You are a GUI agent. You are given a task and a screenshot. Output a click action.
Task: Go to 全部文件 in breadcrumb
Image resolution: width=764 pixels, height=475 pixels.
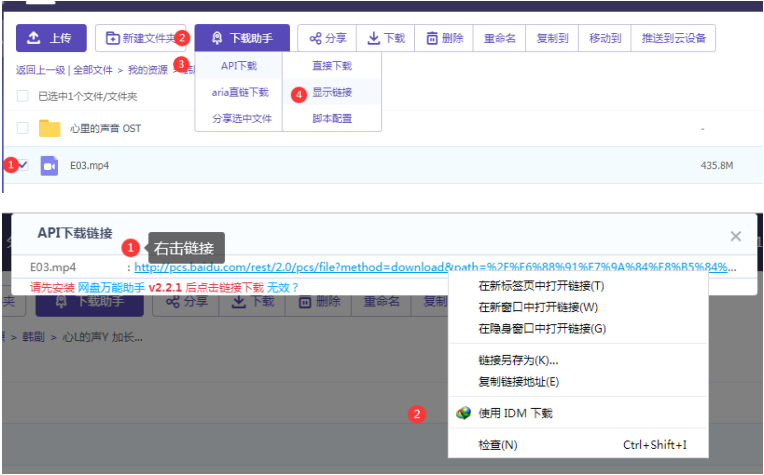click(93, 70)
